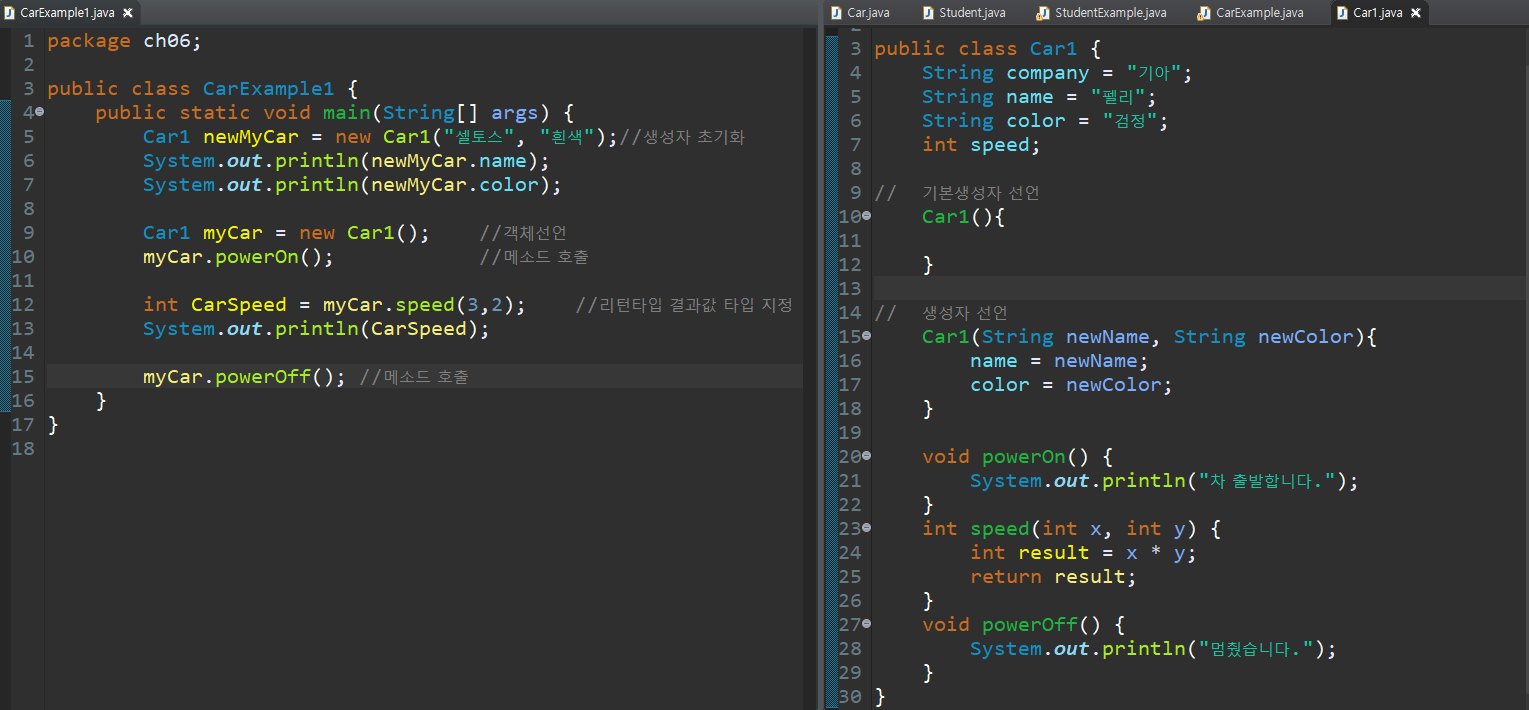Switch to the CarExample.java tab
This screenshot has height=710, width=1529.
click(1258, 13)
